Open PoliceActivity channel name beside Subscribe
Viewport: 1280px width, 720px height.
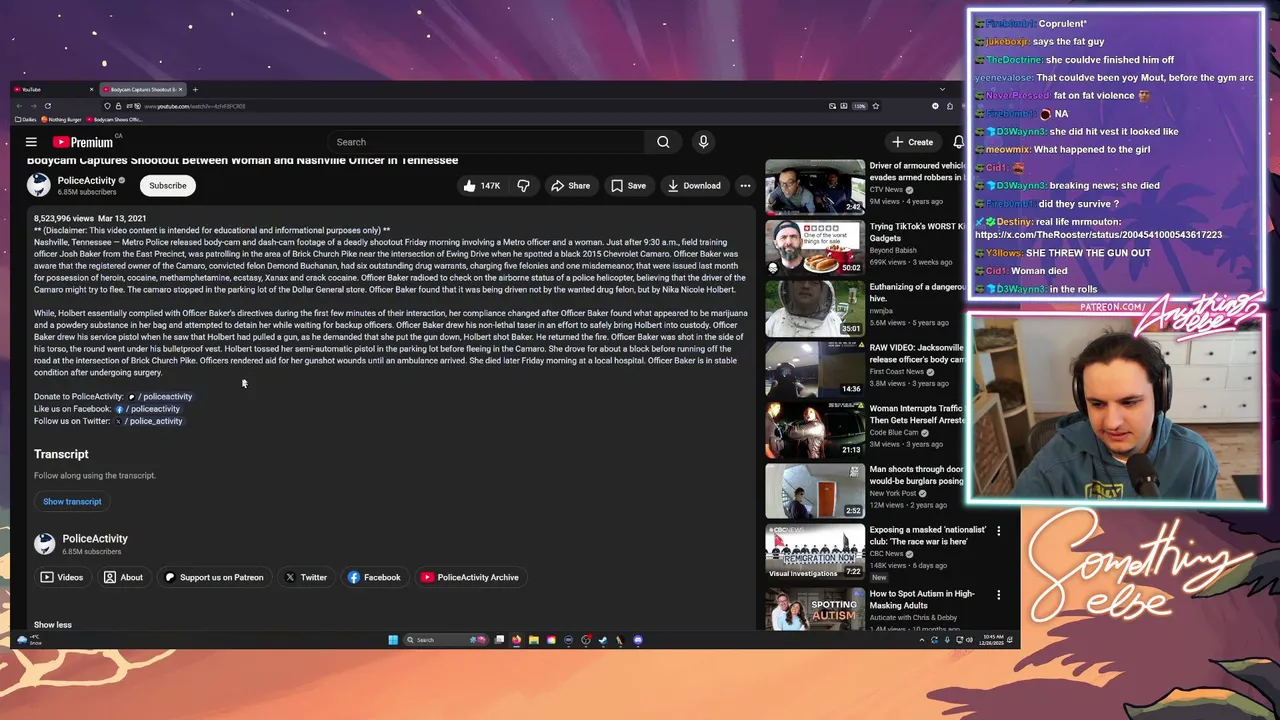click(x=87, y=181)
